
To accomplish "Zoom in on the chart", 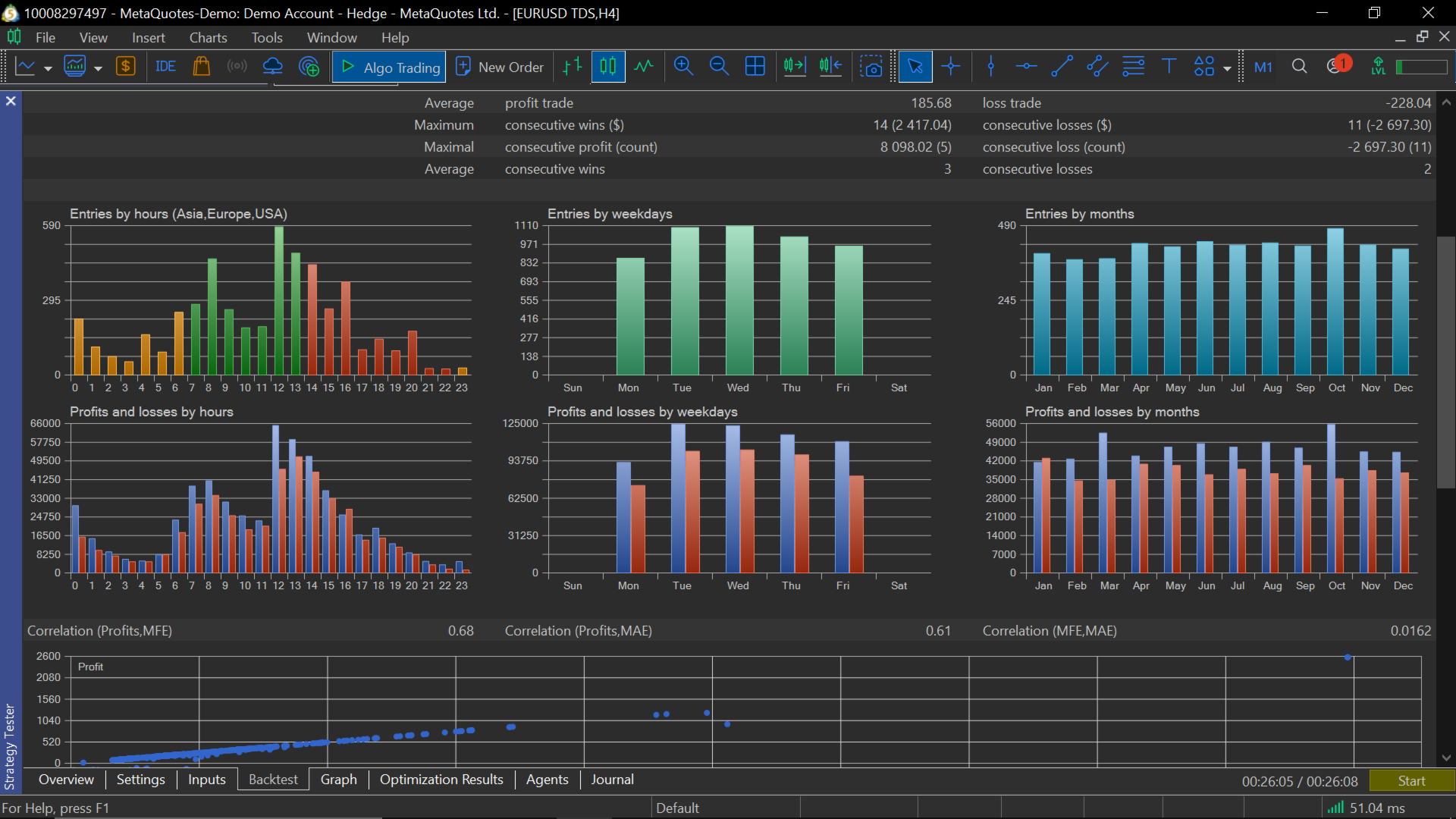I will [683, 67].
